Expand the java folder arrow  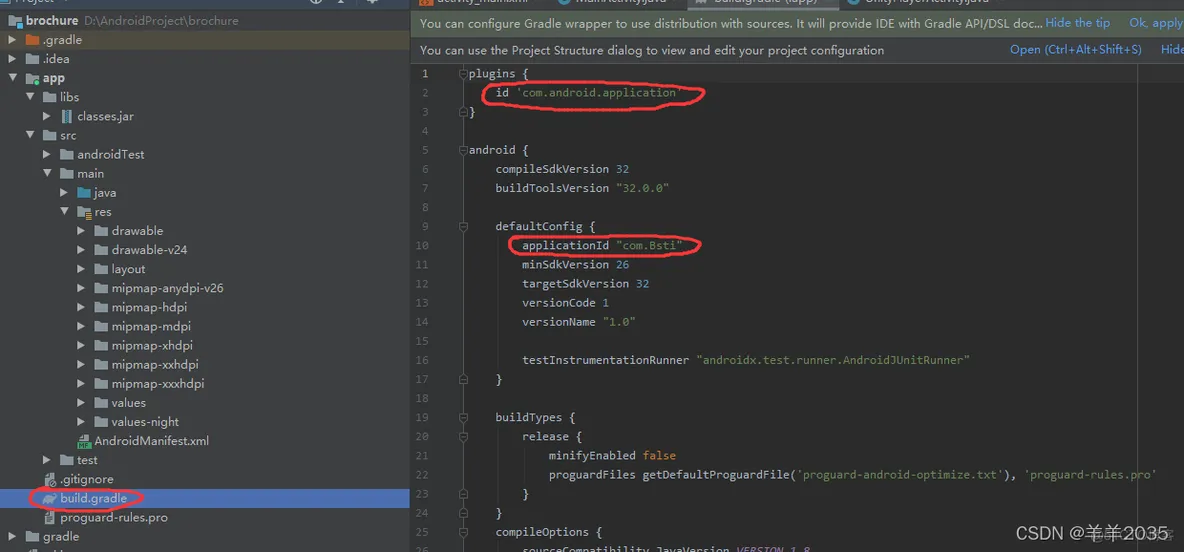coord(64,193)
